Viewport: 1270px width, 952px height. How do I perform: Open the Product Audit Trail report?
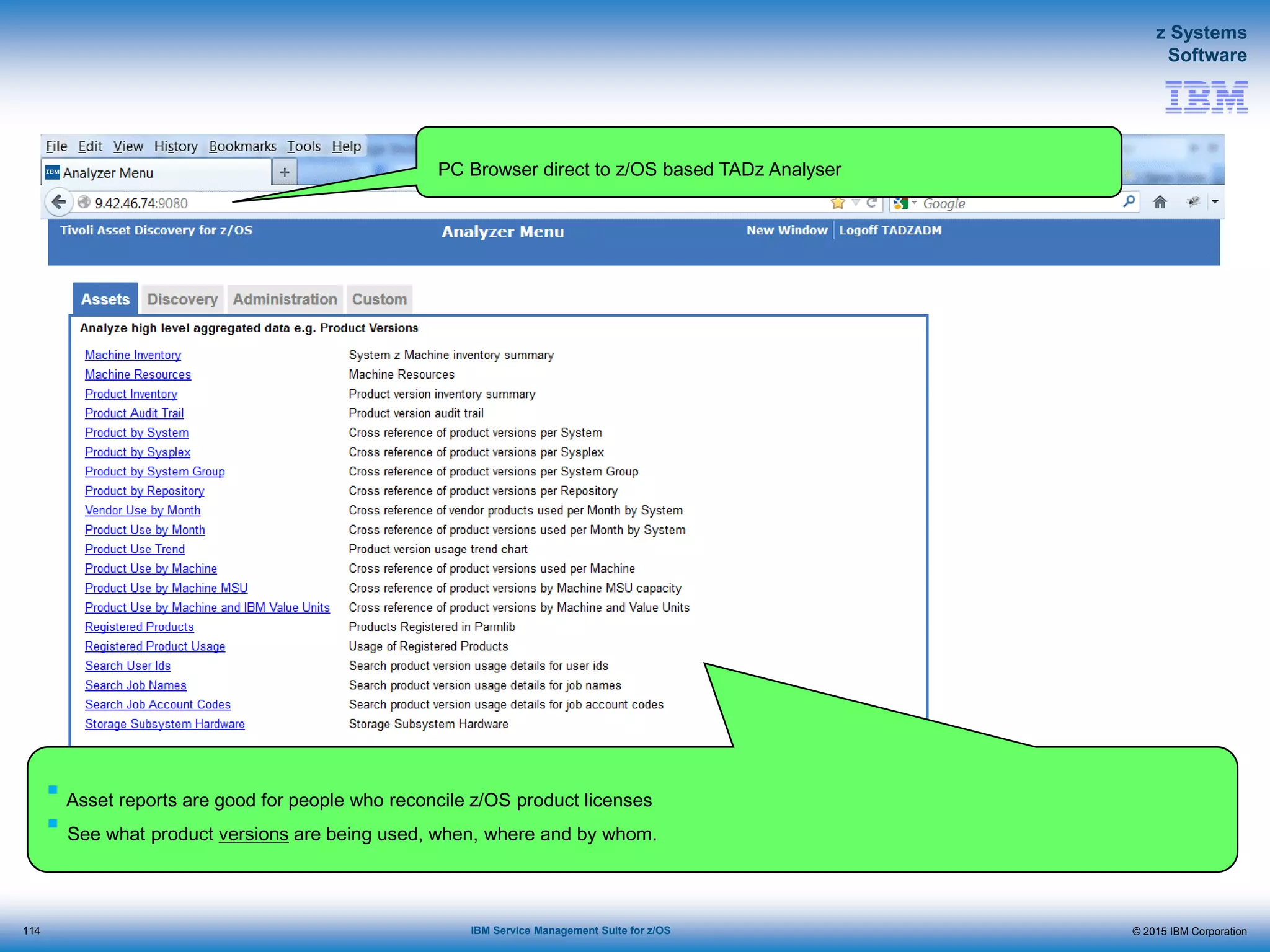[x=134, y=413]
